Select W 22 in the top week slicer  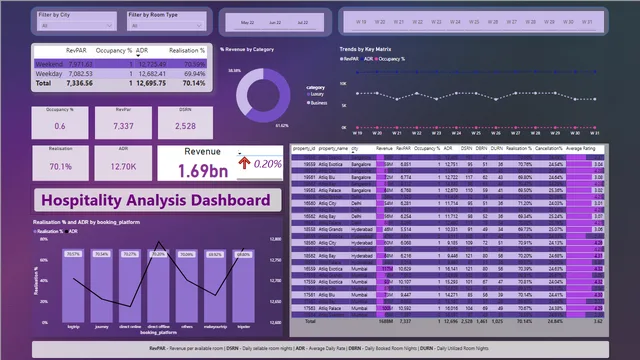coord(417,22)
